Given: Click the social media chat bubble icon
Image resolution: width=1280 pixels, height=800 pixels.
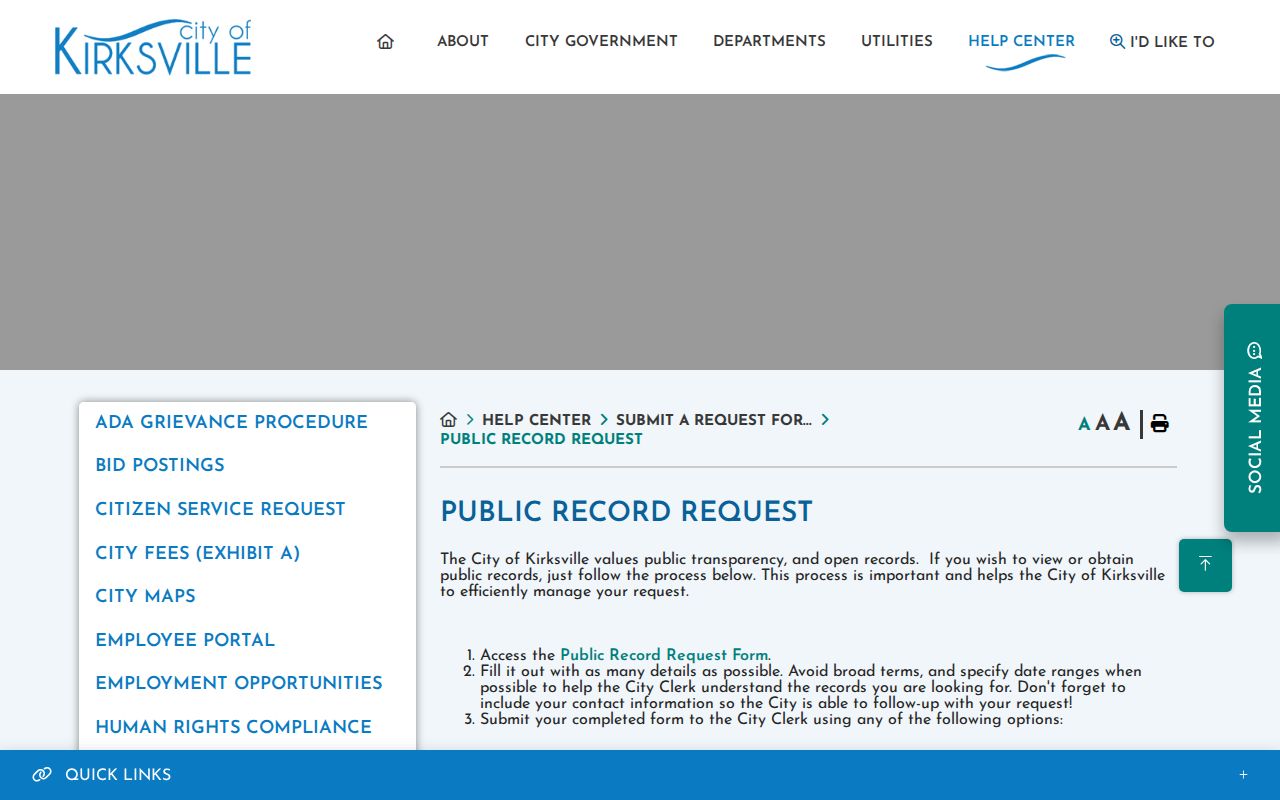Looking at the screenshot, I should [x=1255, y=350].
